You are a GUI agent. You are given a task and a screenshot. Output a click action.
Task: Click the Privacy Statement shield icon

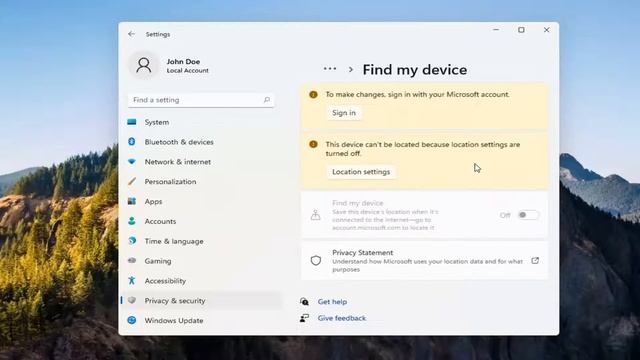point(316,260)
